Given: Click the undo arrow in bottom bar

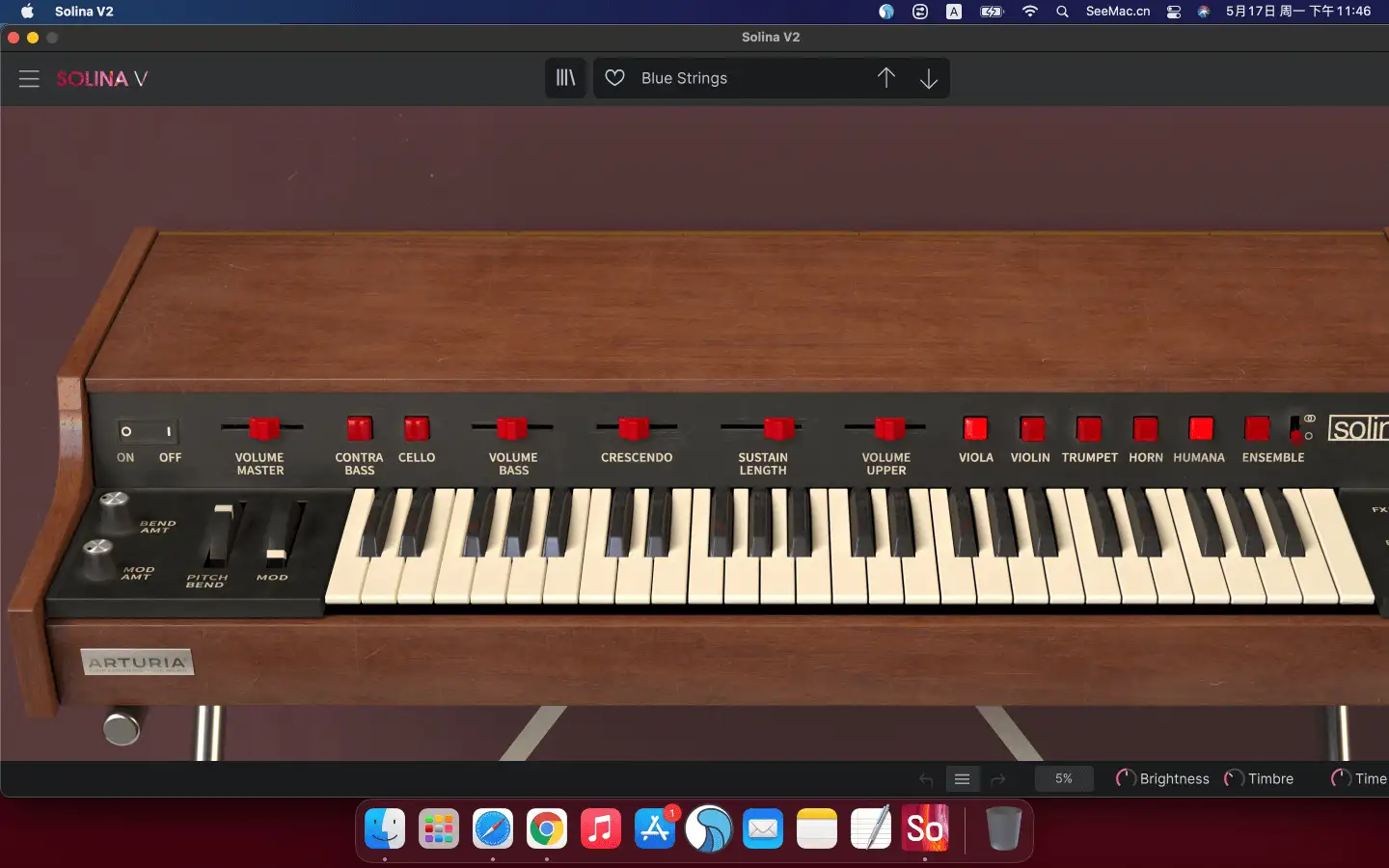Looking at the screenshot, I should click(925, 778).
